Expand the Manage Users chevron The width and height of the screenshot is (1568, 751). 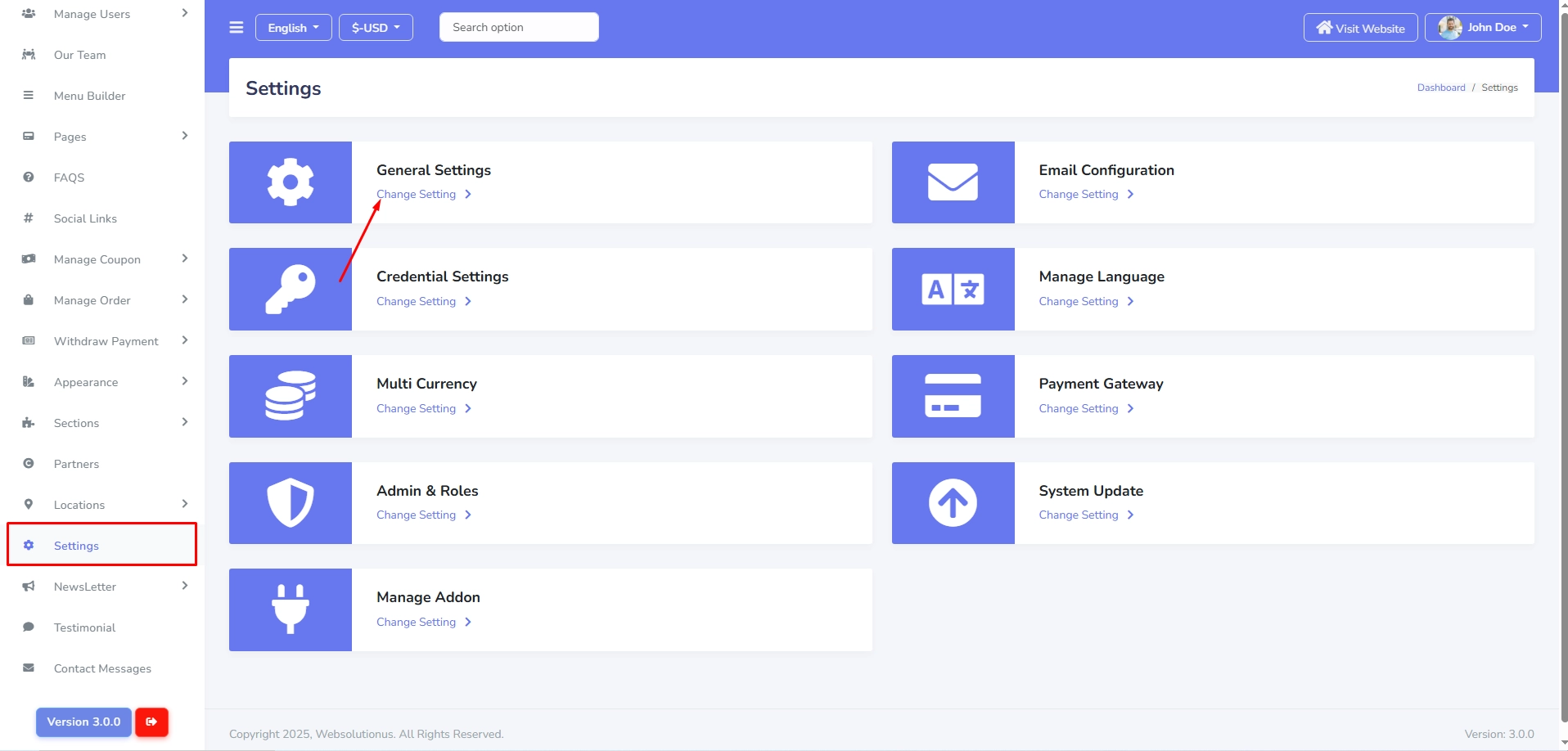pos(185,13)
